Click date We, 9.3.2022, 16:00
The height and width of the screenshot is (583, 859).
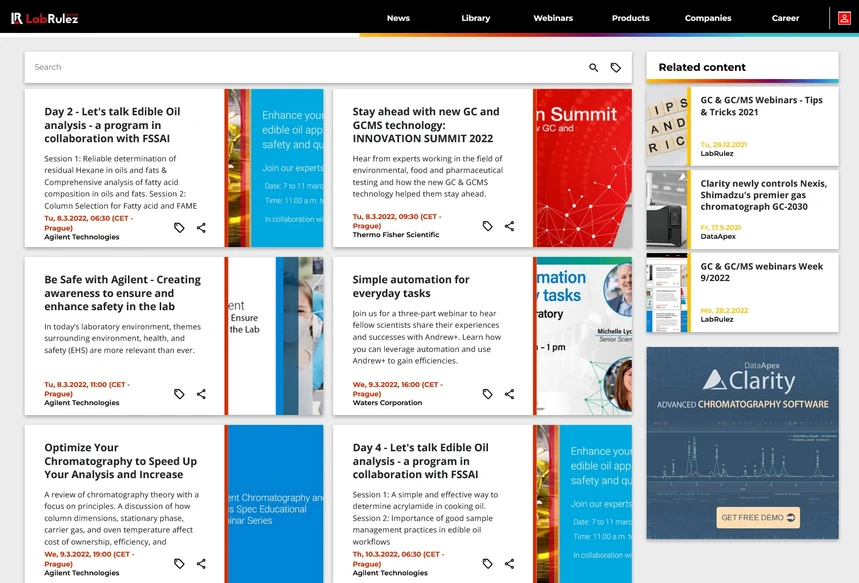[397, 389]
